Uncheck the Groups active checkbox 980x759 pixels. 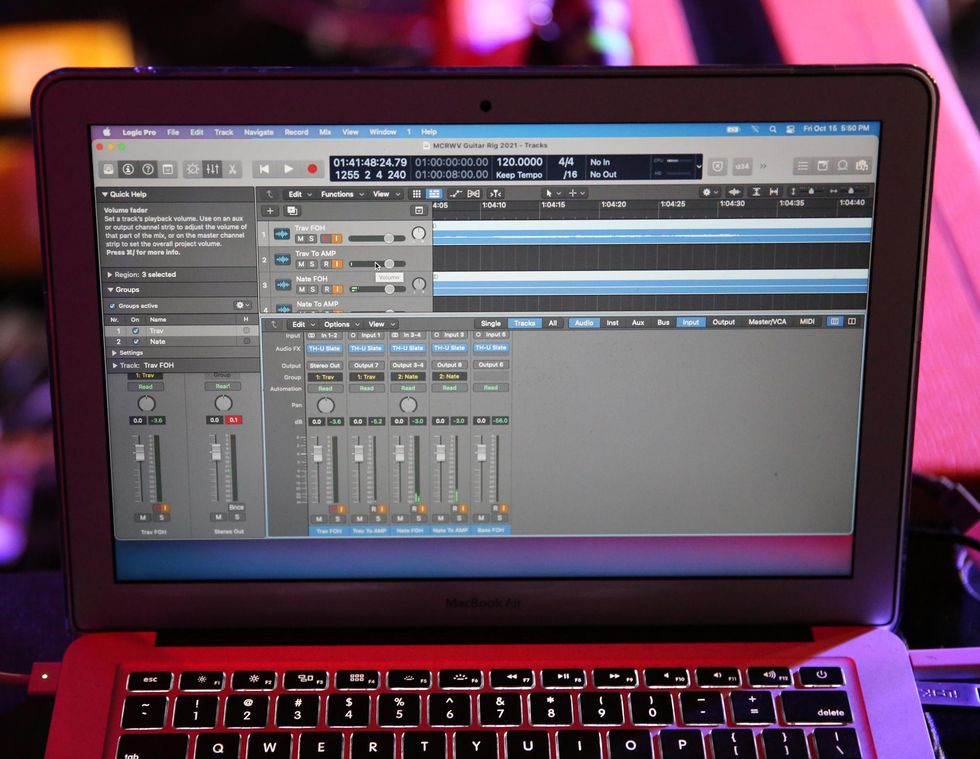pos(112,306)
